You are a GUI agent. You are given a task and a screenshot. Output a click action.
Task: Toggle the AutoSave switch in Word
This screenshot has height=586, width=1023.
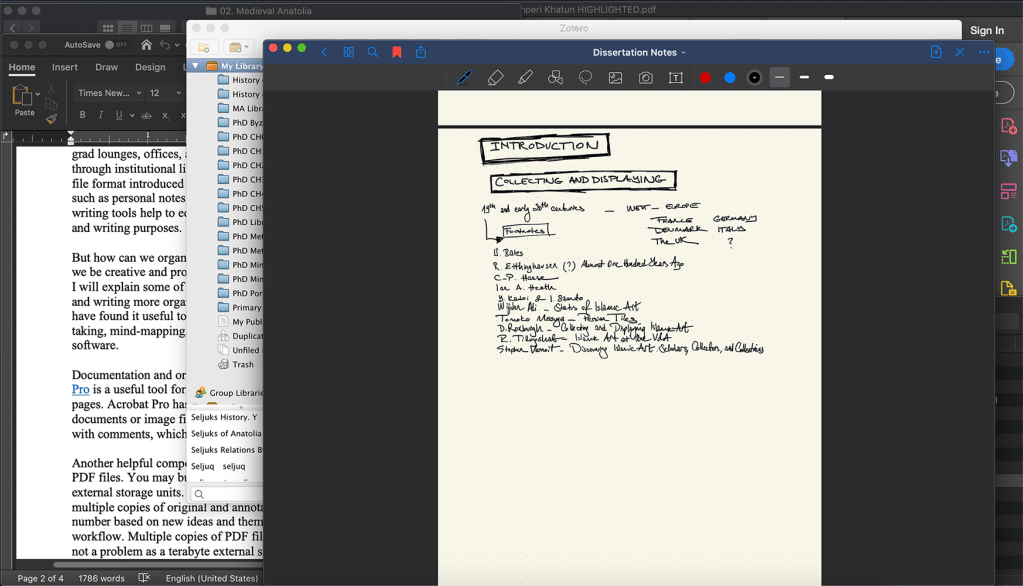coord(116,45)
